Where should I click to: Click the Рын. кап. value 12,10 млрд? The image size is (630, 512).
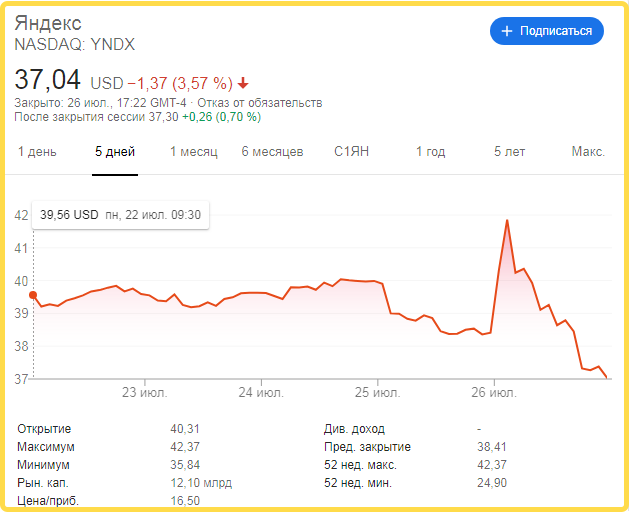[x=201, y=483]
